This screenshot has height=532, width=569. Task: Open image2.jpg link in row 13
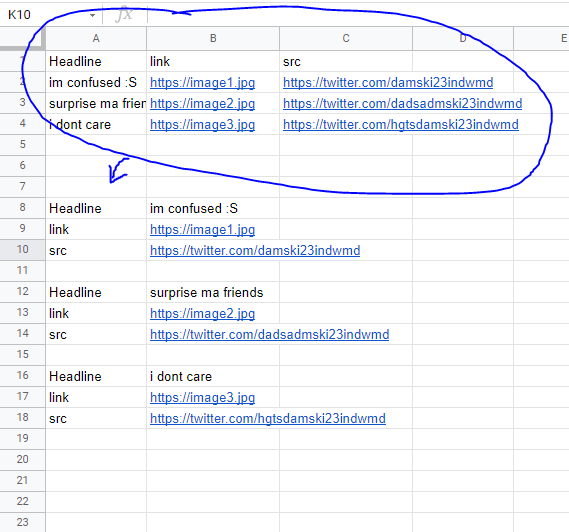(202, 314)
